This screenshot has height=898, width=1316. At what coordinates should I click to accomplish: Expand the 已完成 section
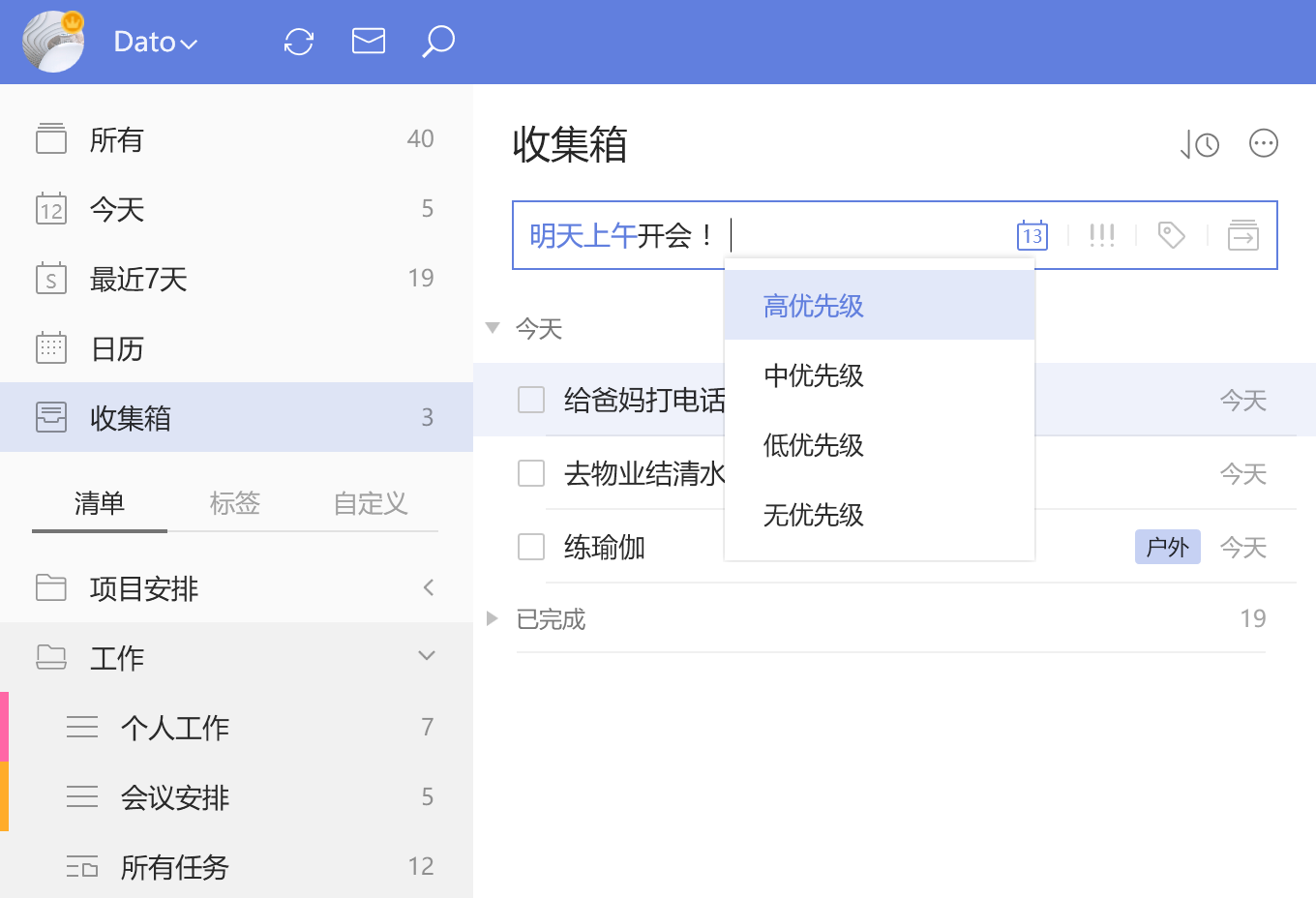pyautogui.click(x=493, y=618)
